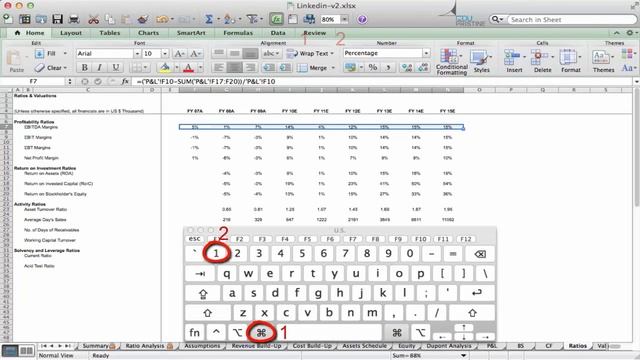Toggle the green fx formula builder icon
Image resolution: width=640 pixels, height=360 pixels.
[x=276, y=19]
